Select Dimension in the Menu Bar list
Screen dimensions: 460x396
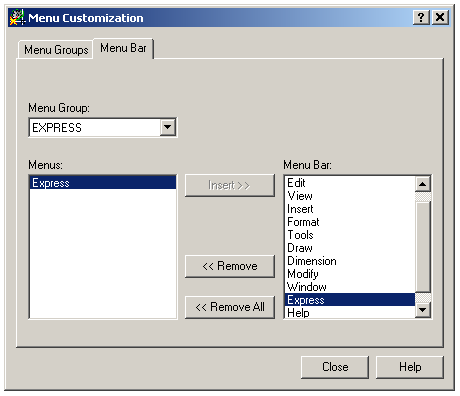(x=350, y=261)
